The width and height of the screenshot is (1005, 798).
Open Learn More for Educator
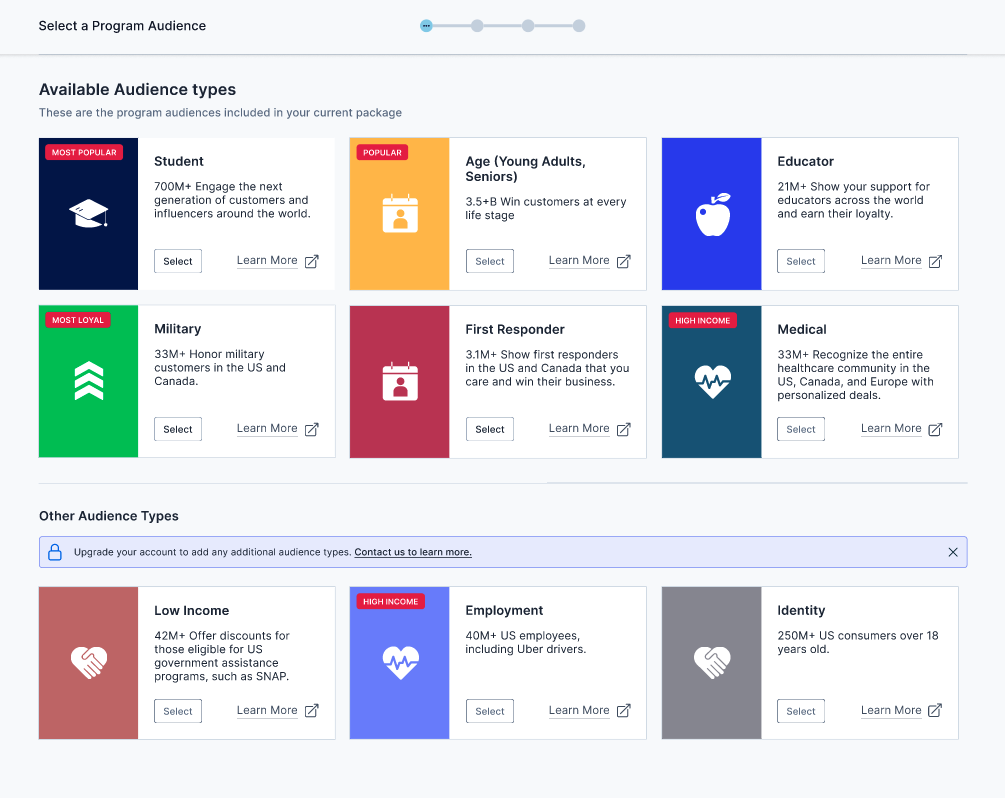click(x=891, y=260)
